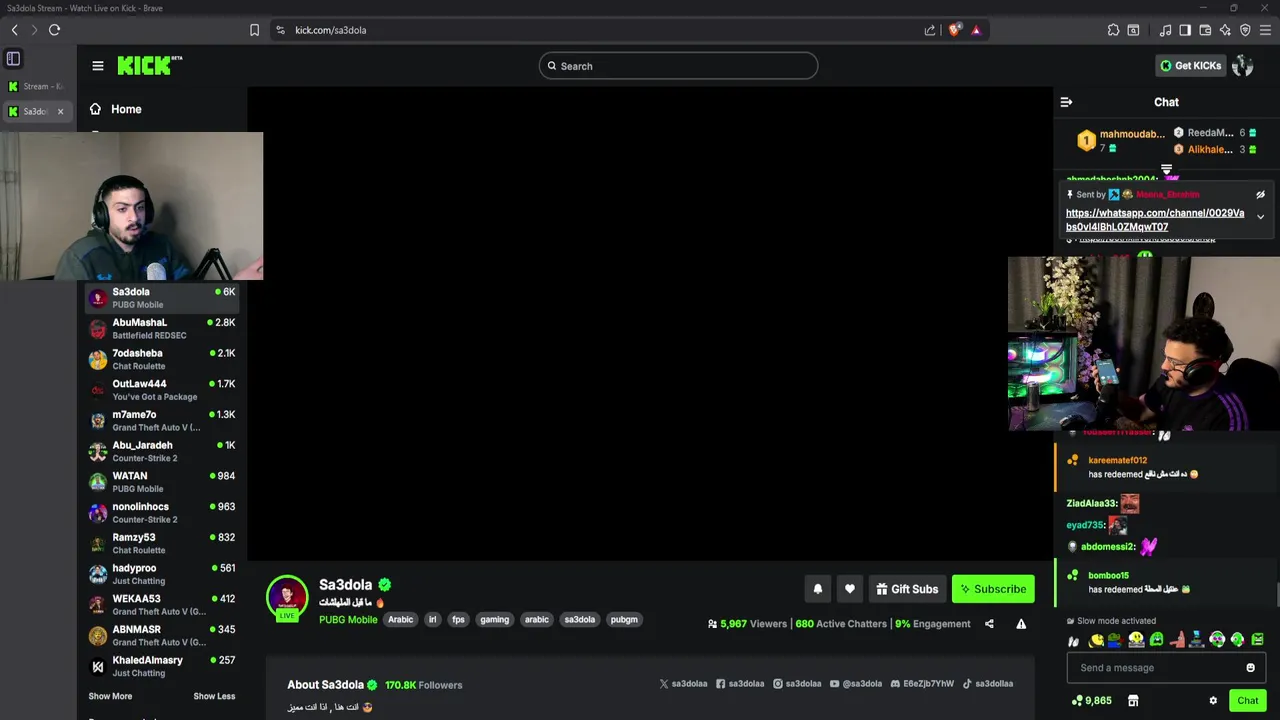Open the user profile avatar at top right
This screenshot has width=1280, height=720.
[x=1243, y=66]
